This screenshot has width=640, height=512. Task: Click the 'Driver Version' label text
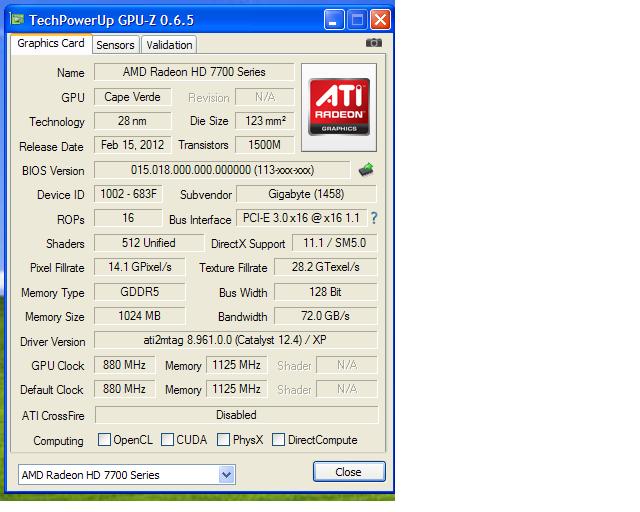point(53,342)
